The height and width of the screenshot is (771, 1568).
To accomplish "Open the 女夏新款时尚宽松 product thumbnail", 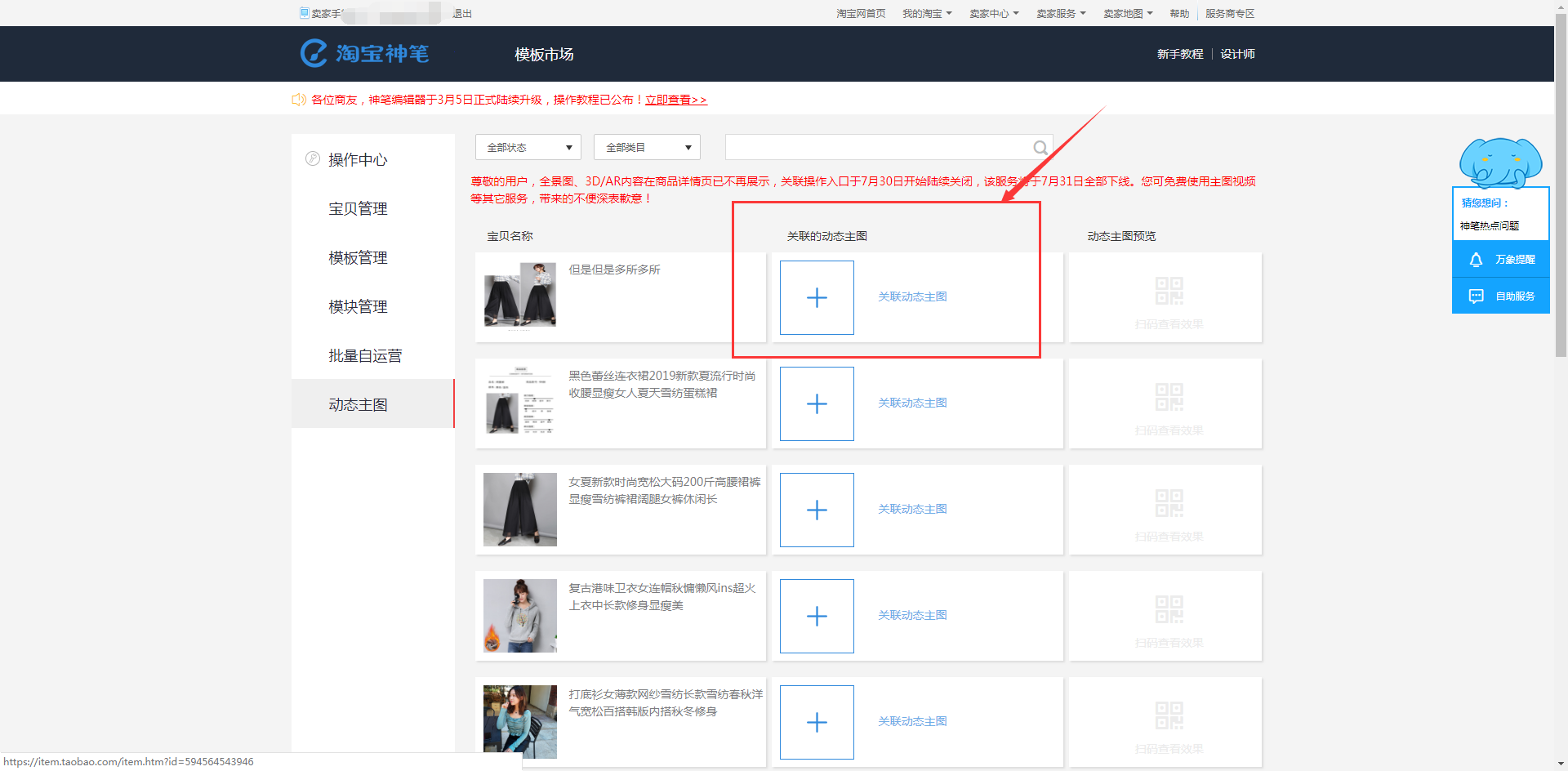I will (520, 510).
